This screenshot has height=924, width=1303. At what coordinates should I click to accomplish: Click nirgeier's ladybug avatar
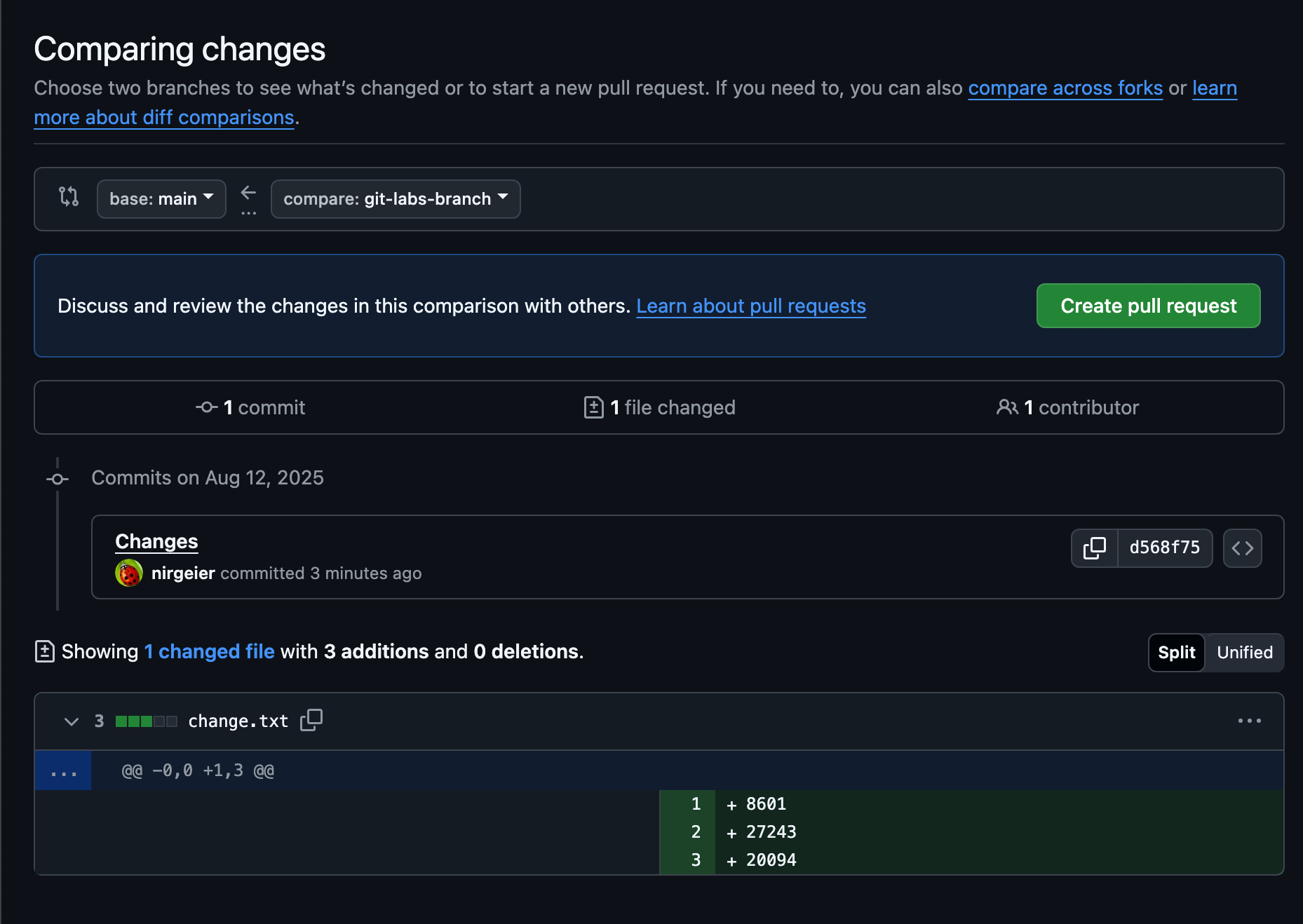129,573
